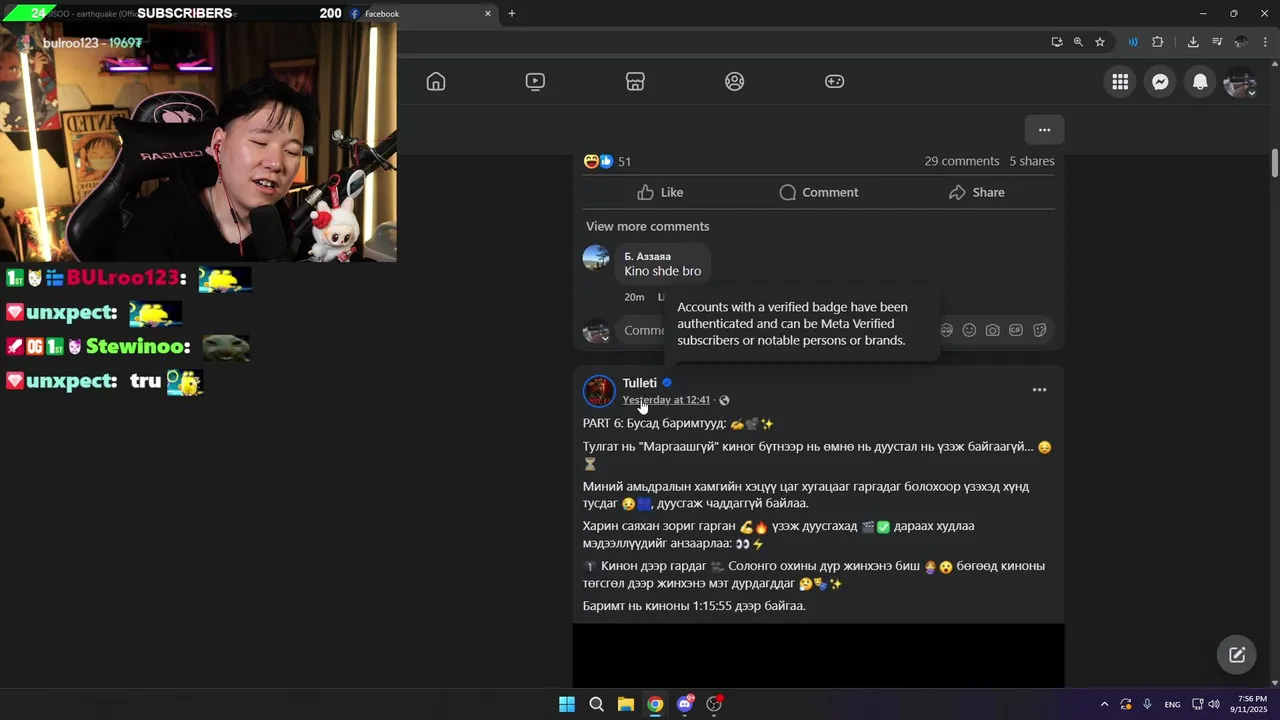The width and height of the screenshot is (1280, 720).
Task: Open Chrome three-dot menu
Action: tap(1265, 42)
